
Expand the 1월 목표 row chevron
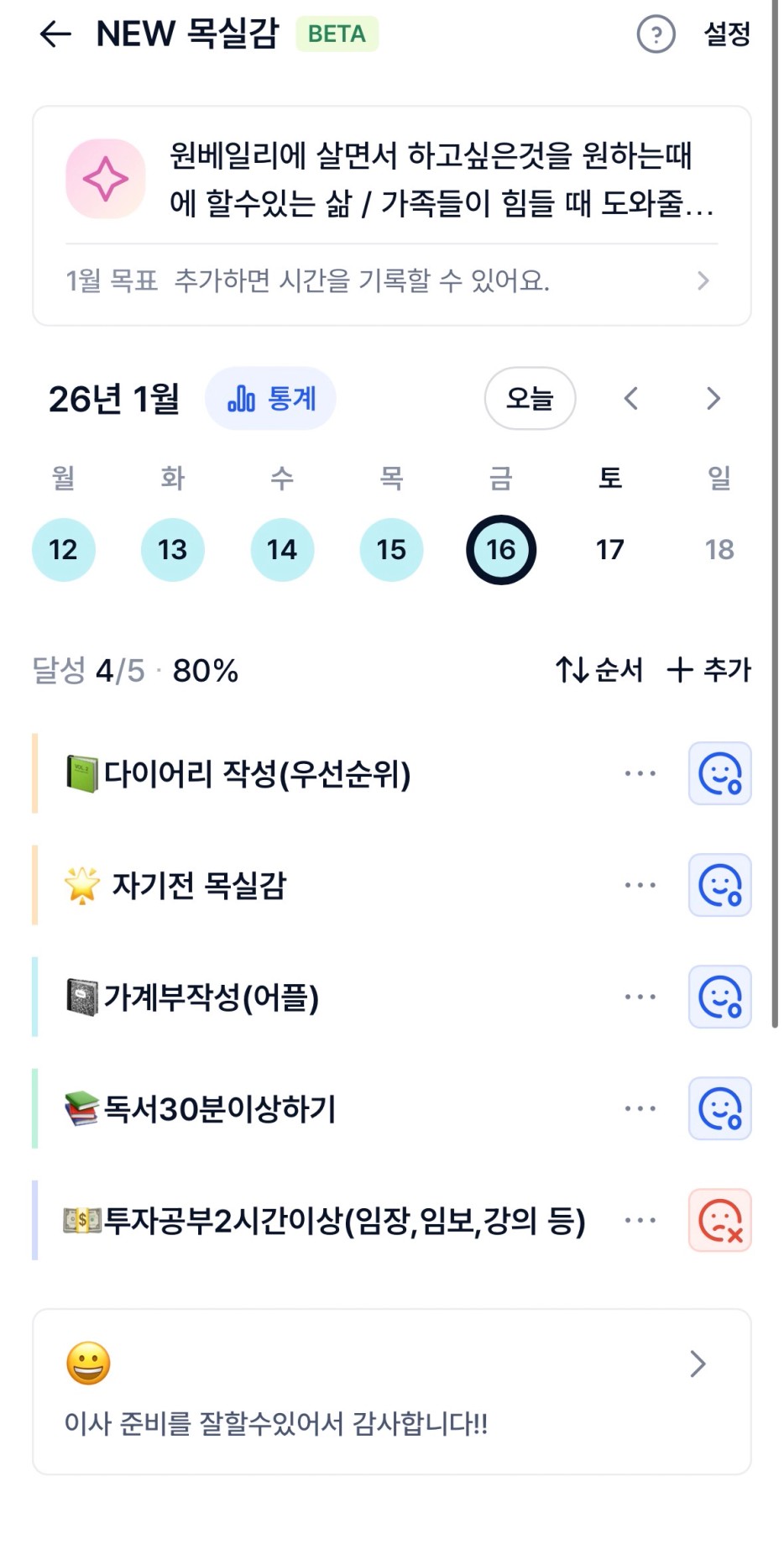(703, 280)
